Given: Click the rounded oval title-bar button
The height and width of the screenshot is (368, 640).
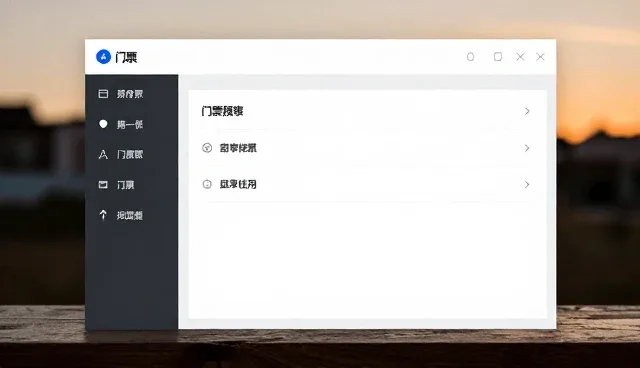Looking at the screenshot, I should [471, 57].
